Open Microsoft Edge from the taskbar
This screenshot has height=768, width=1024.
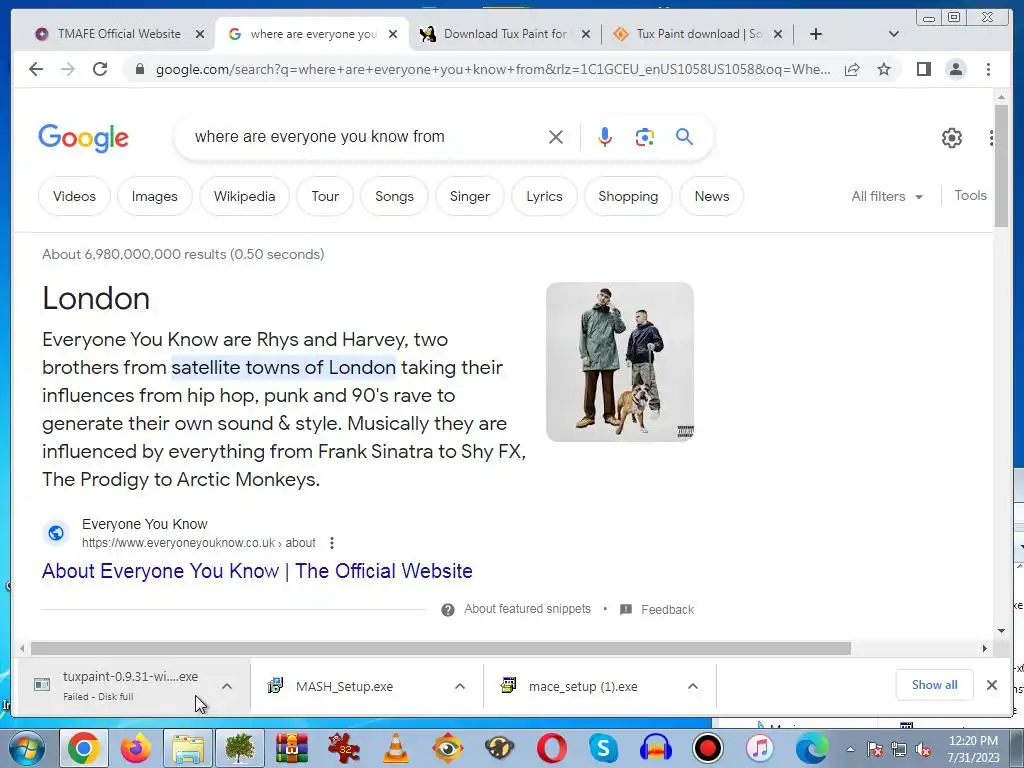point(811,748)
